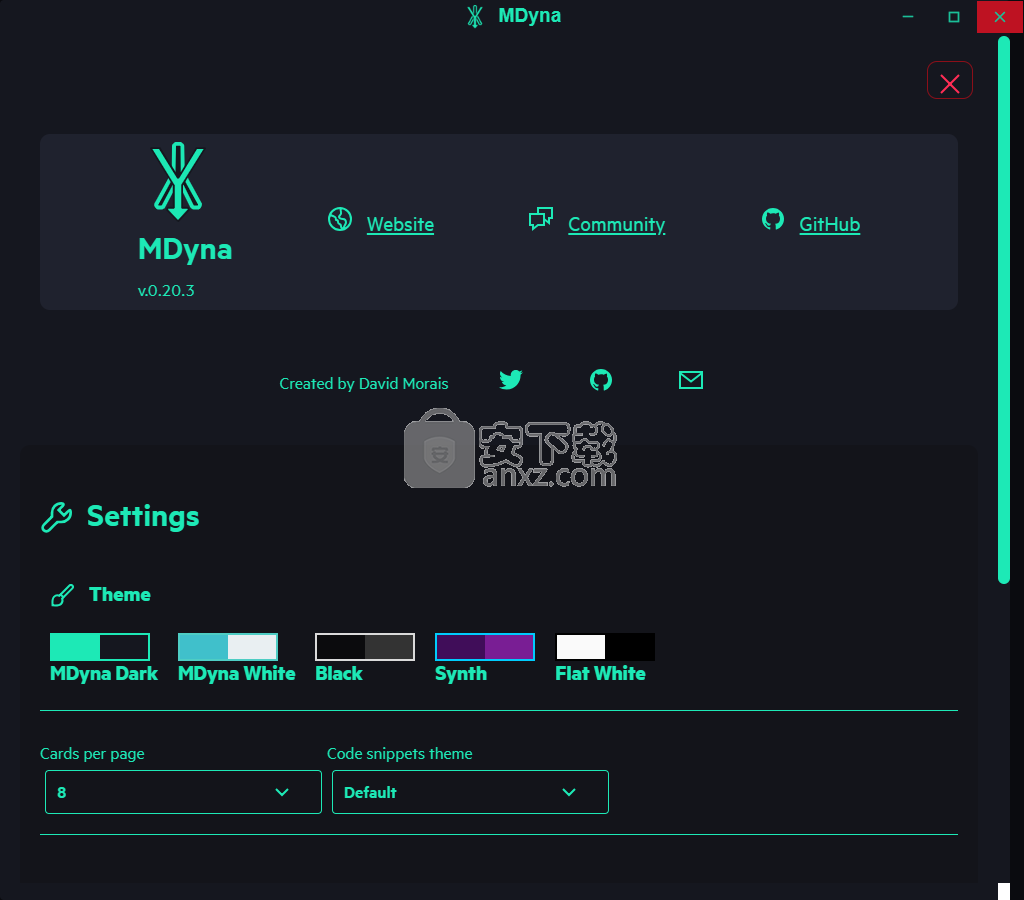The image size is (1024, 900).
Task: Open the Code snippets theme dropdown
Action: (x=470, y=792)
